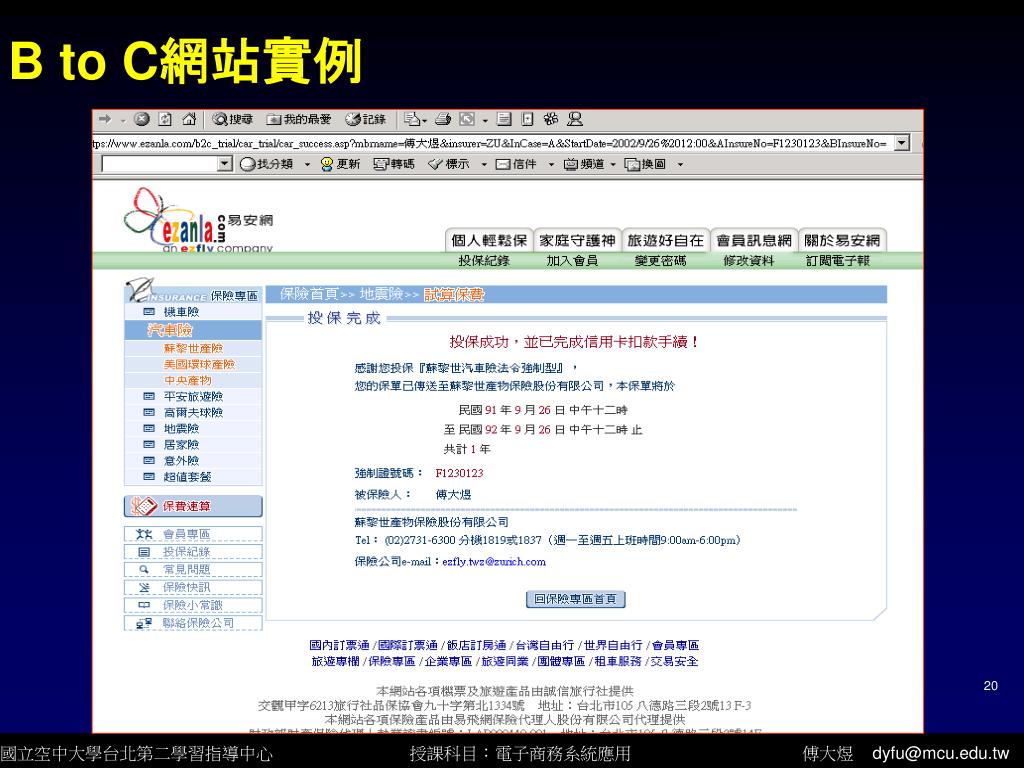Open dropdown arrow next to 信件
The width and height of the screenshot is (1024, 768).
[551, 165]
